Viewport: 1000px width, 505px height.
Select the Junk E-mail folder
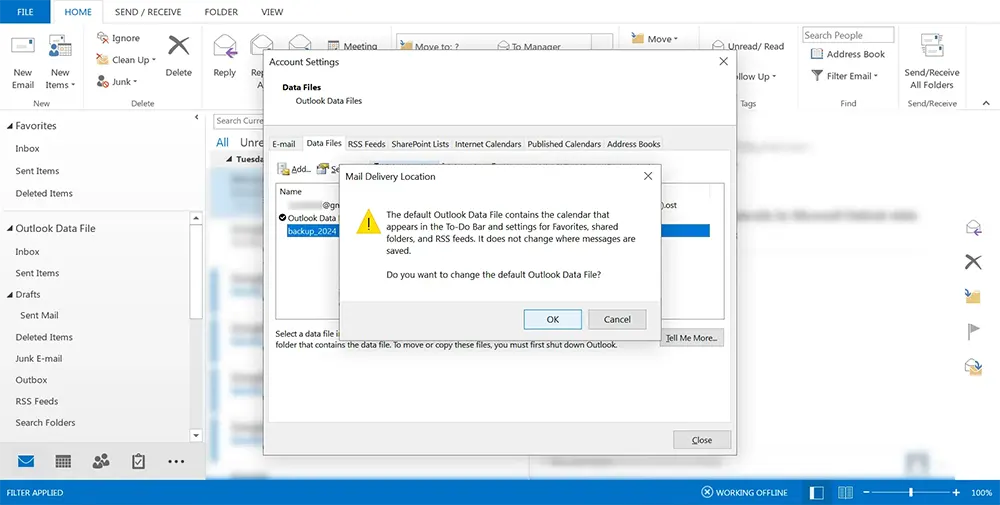39,358
